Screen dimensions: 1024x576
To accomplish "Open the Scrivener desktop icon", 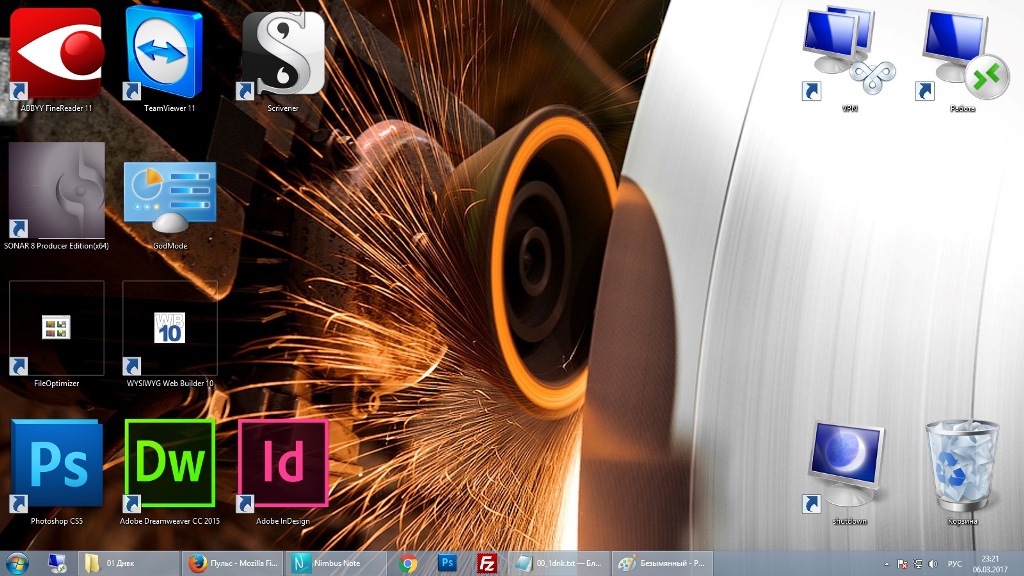I will [283, 54].
